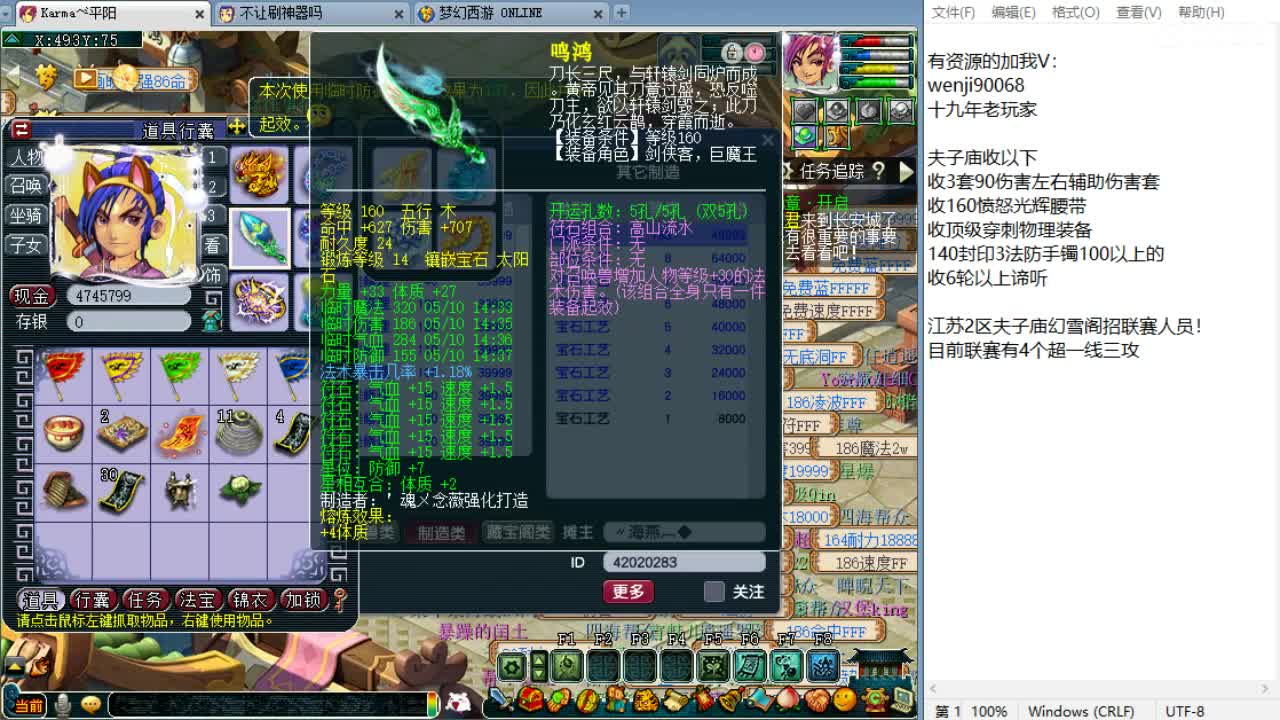Click the yellow anger bar
This screenshot has width=1280, height=720.
pyautogui.click(x=878, y=69)
